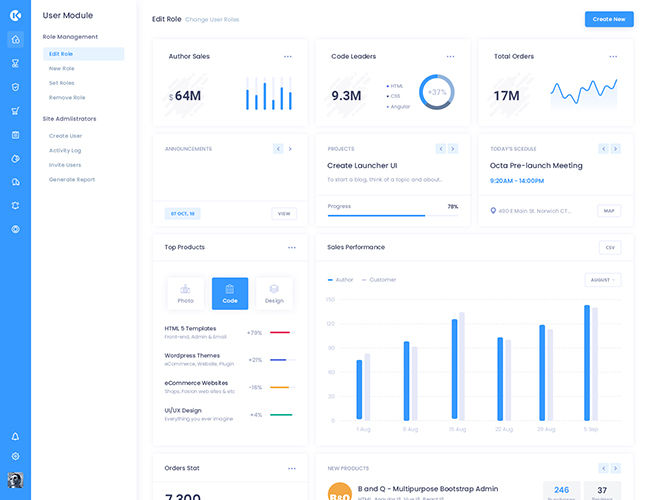Open Activity Log in the sidebar menu
This screenshot has height=500, width=650.
point(65,150)
